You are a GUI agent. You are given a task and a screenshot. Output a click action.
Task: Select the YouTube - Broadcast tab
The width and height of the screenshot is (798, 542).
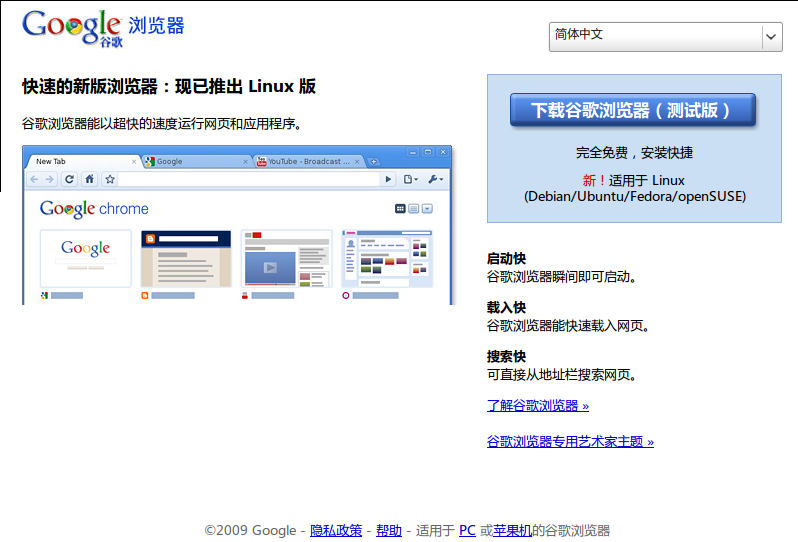pyautogui.click(x=309, y=161)
